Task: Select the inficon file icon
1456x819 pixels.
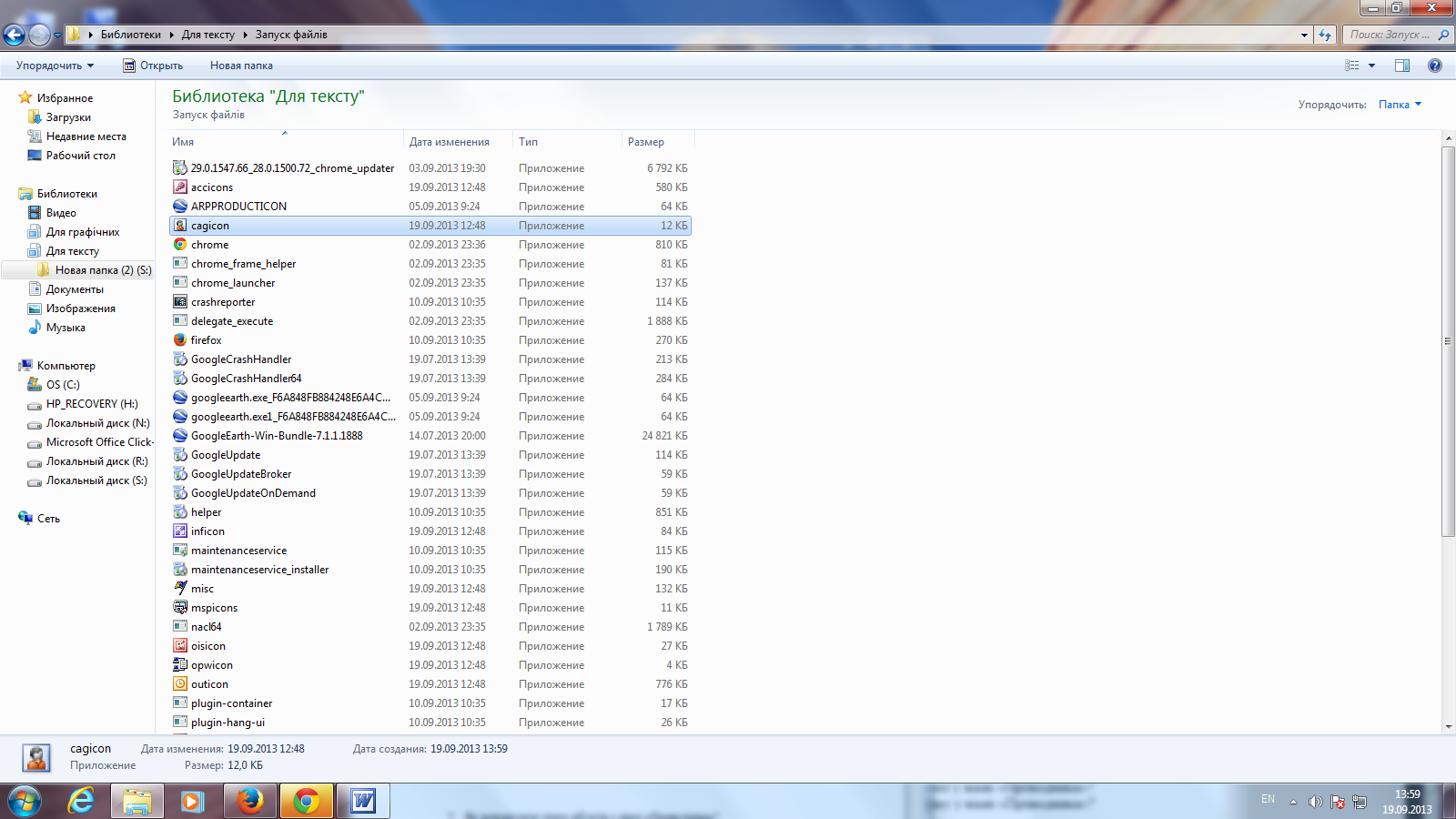Action: tap(180, 531)
